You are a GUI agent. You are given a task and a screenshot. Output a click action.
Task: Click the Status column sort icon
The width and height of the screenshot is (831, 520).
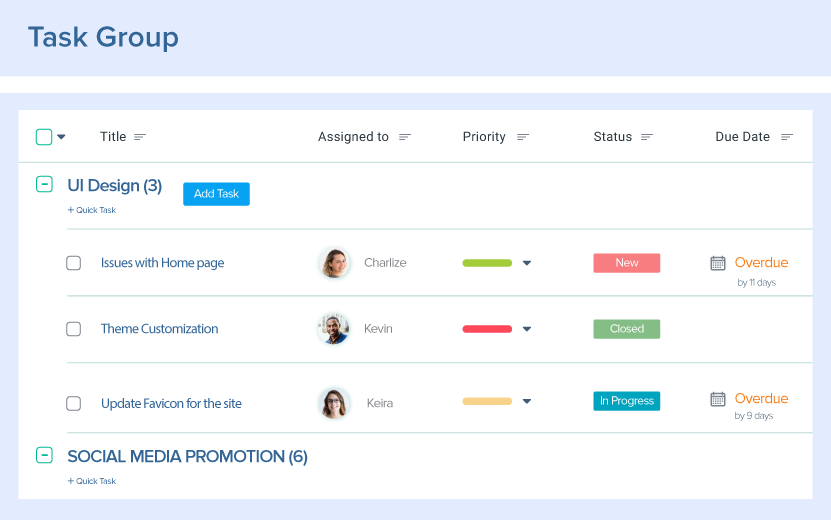tap(647, 137)
